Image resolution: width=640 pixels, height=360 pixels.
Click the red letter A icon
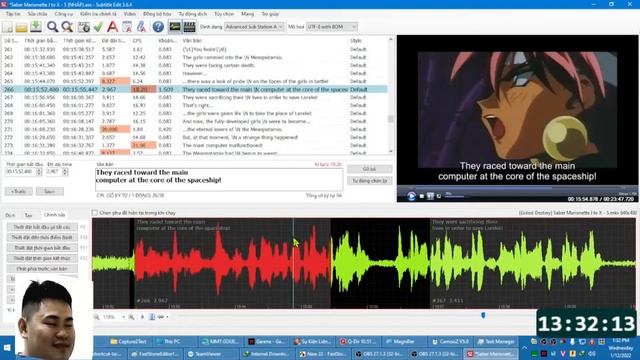tap(112, 27)
